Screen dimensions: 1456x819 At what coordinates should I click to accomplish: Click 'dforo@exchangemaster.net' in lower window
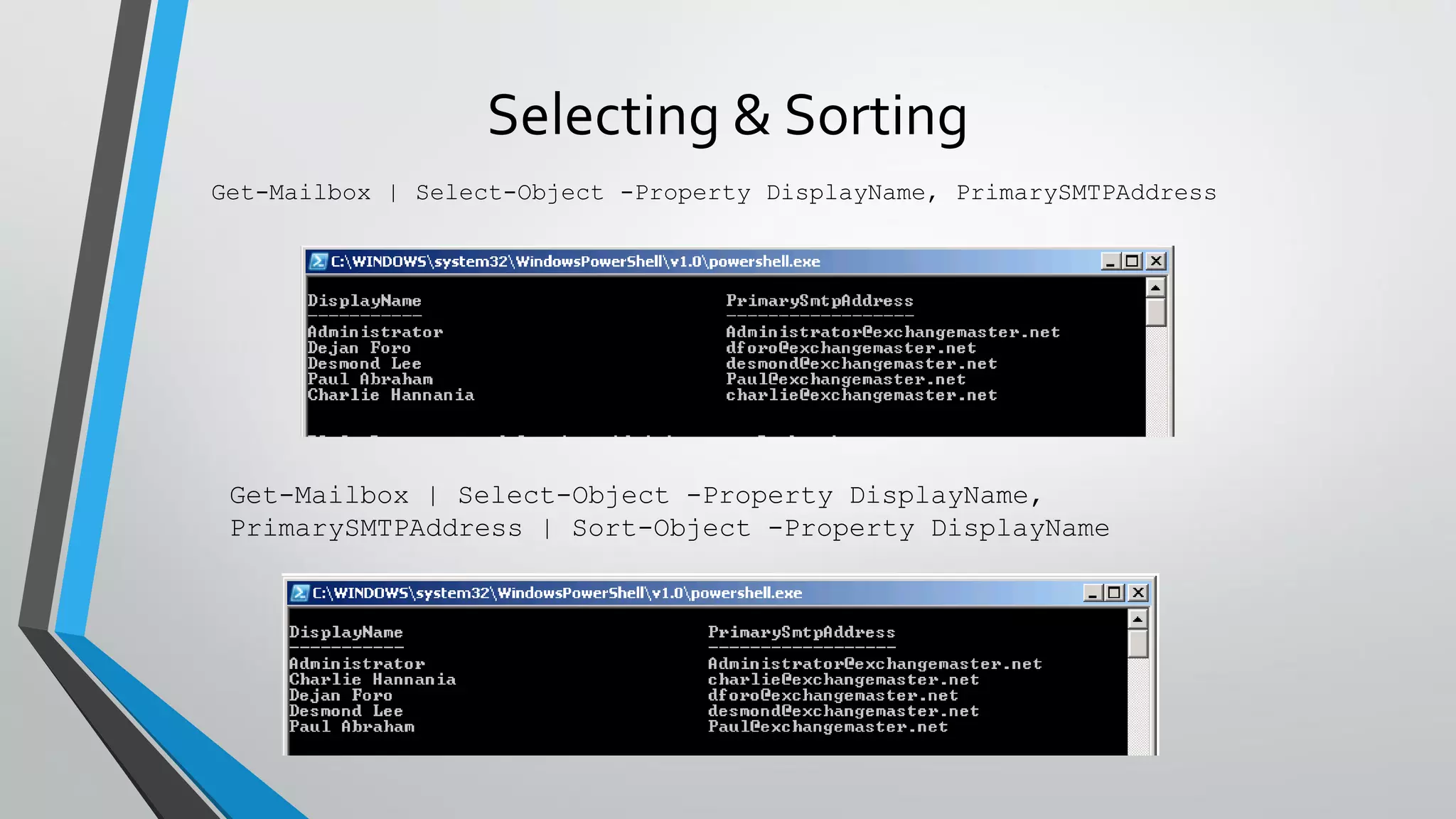(833, 695)
